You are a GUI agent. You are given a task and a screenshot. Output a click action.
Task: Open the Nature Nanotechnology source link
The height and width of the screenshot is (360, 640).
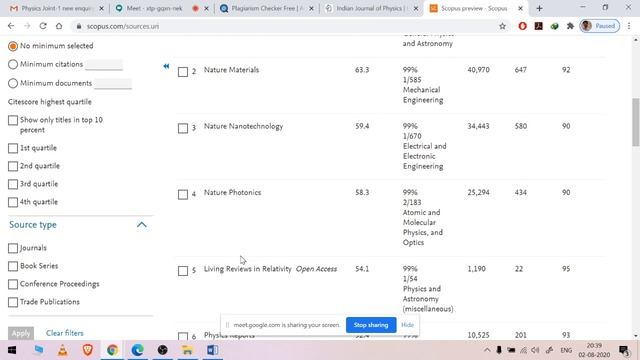click(243, 126)
